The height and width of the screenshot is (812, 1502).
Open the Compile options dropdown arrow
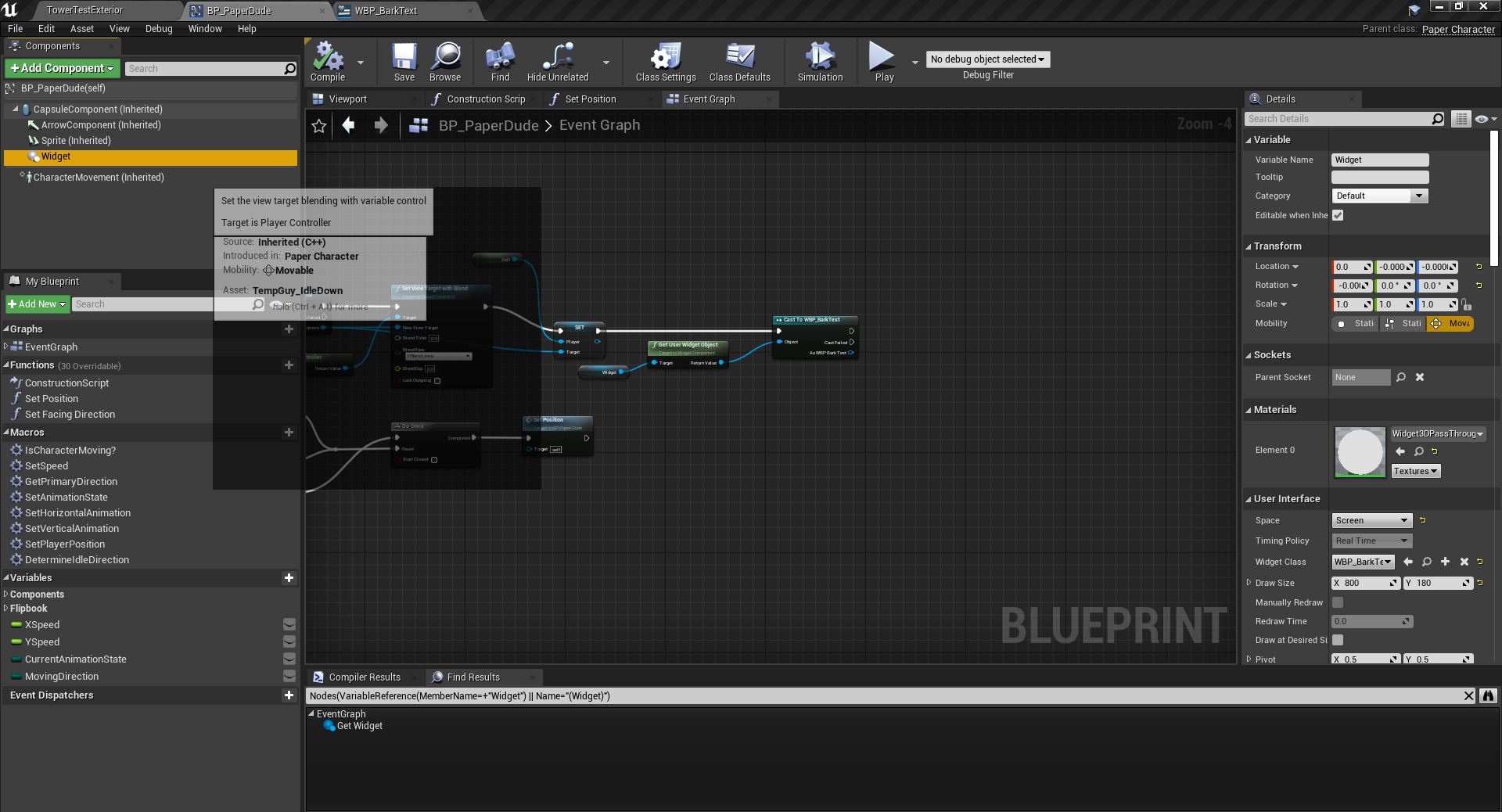click(361, 62)
